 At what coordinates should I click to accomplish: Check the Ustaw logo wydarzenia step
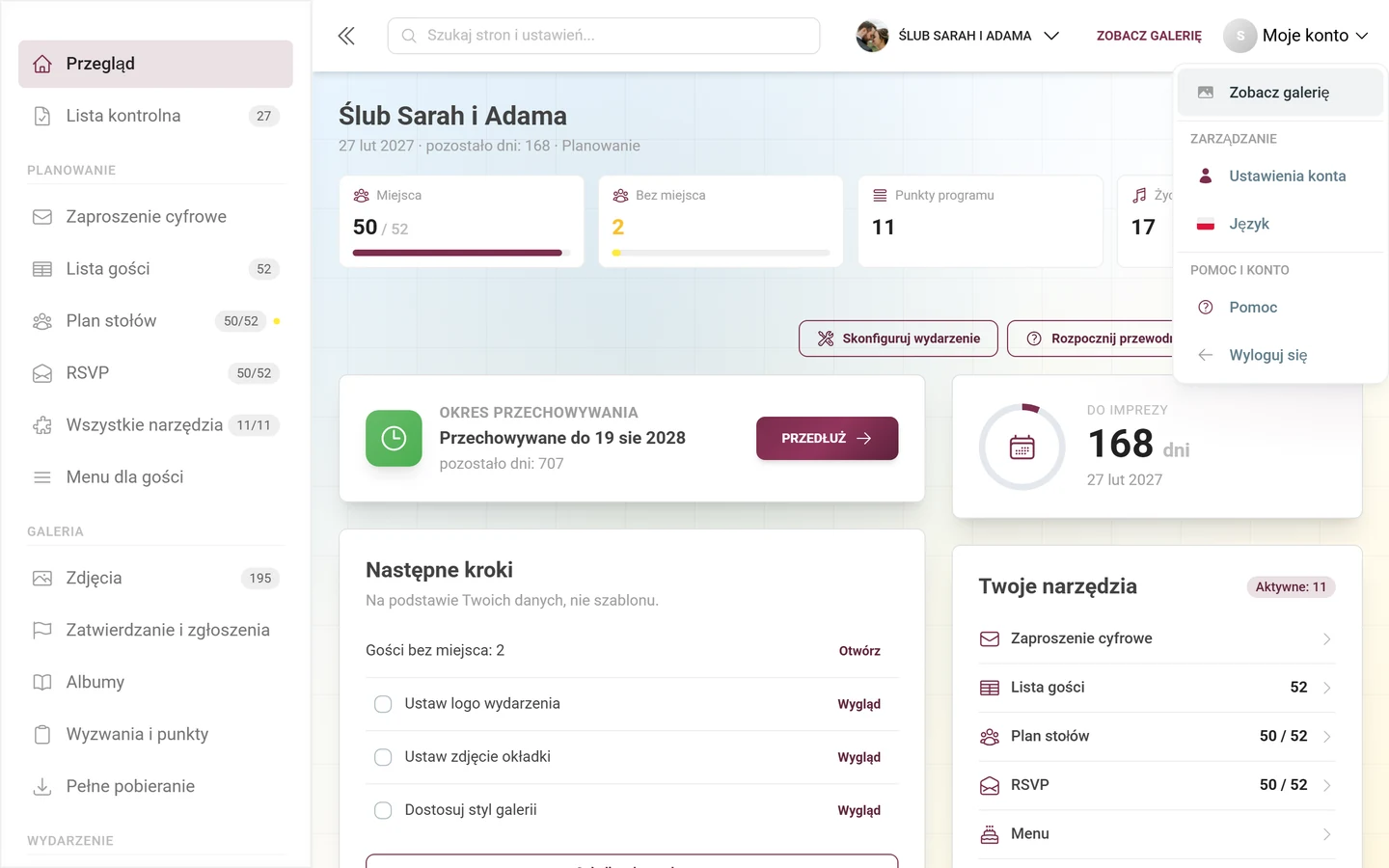pyautogui.click(x=383, y=704)
